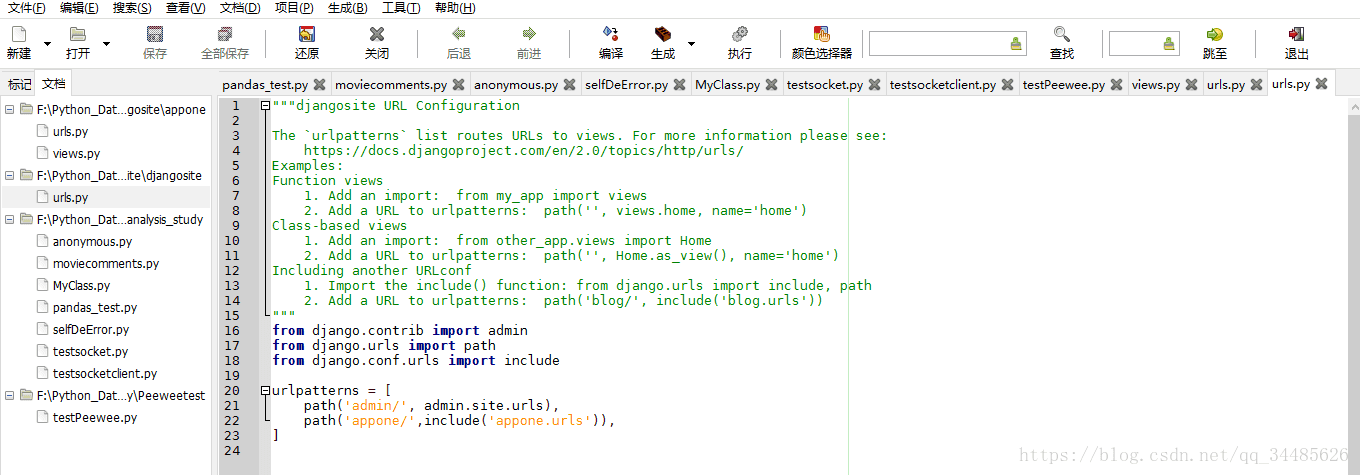Open the 文档(D) menu

pos(239,8)
